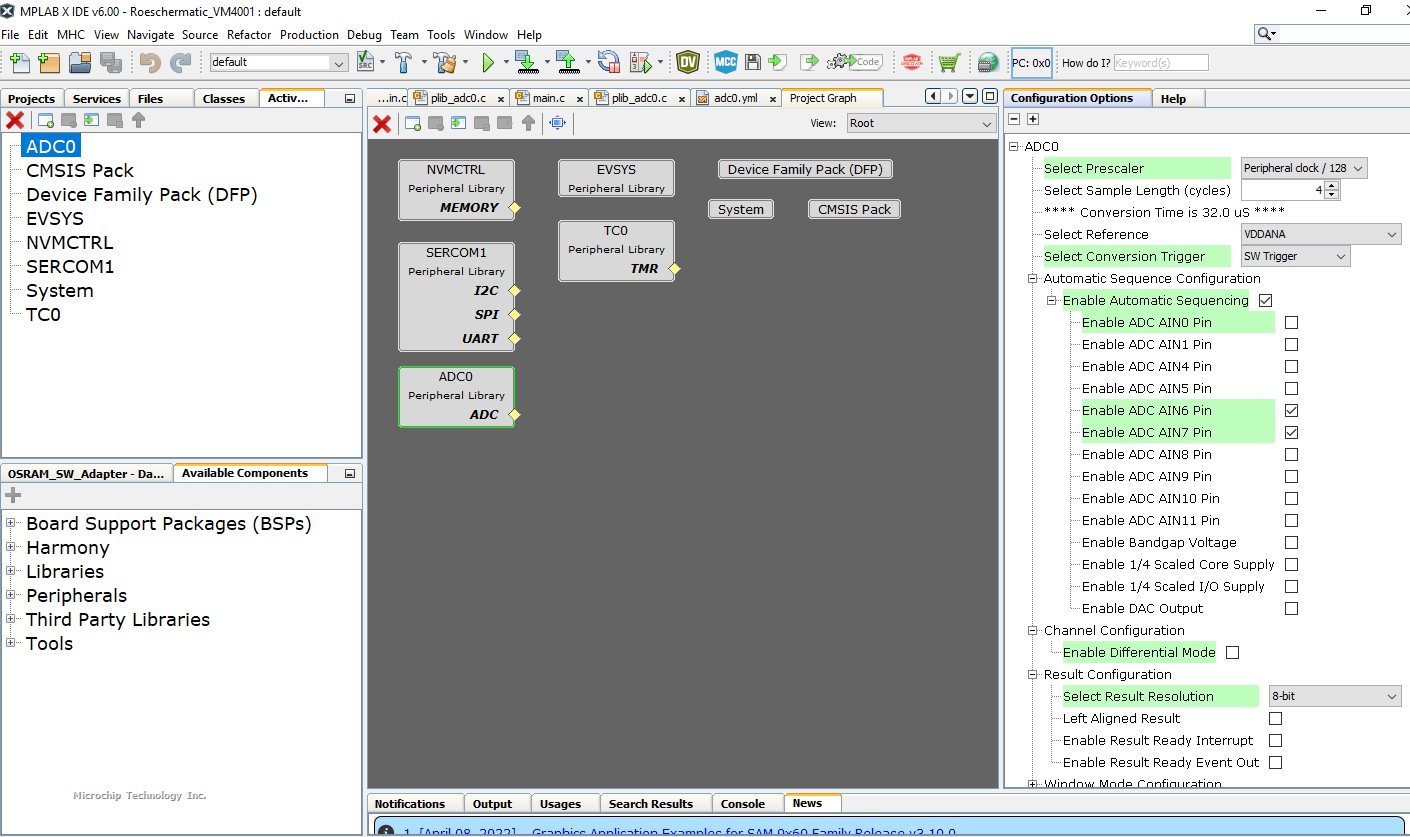Click the Generate Code gear icon
1410x837 pixels.
click(x=854, y=62)
